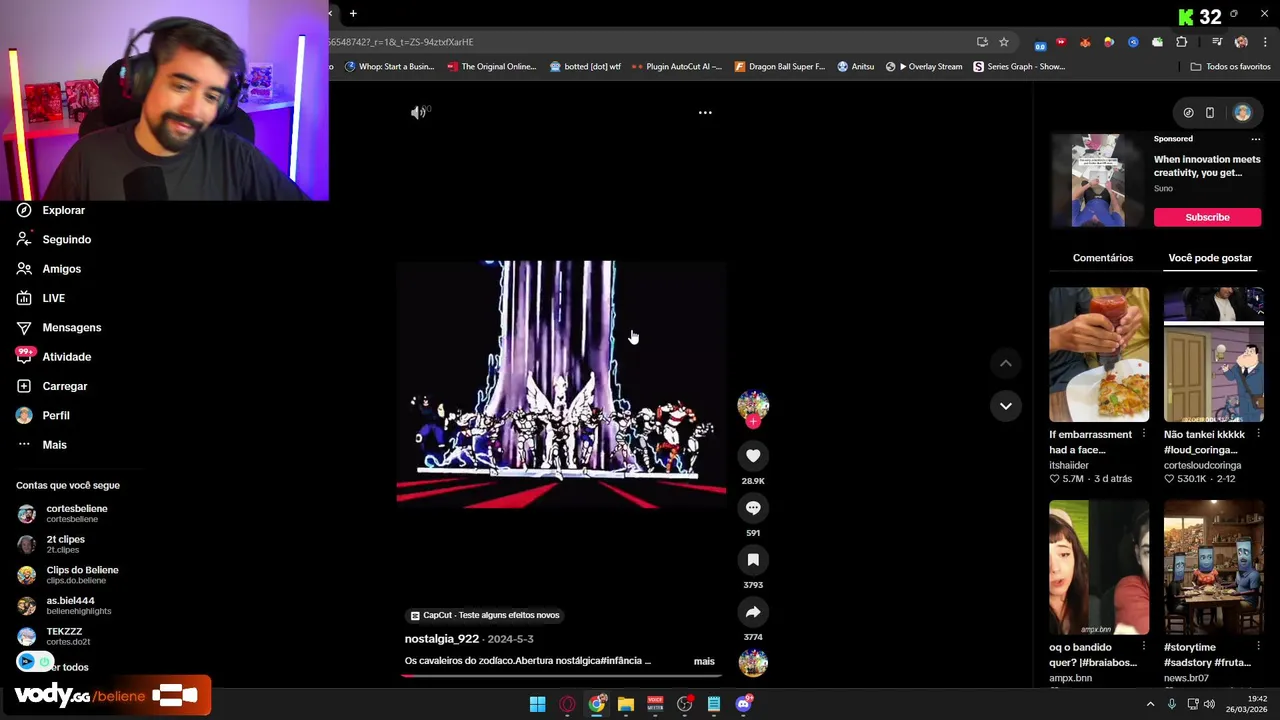This screenshot has height=720, width=1280.
Task: Open the spinning sound disc icon
Action: coord(753,662)
